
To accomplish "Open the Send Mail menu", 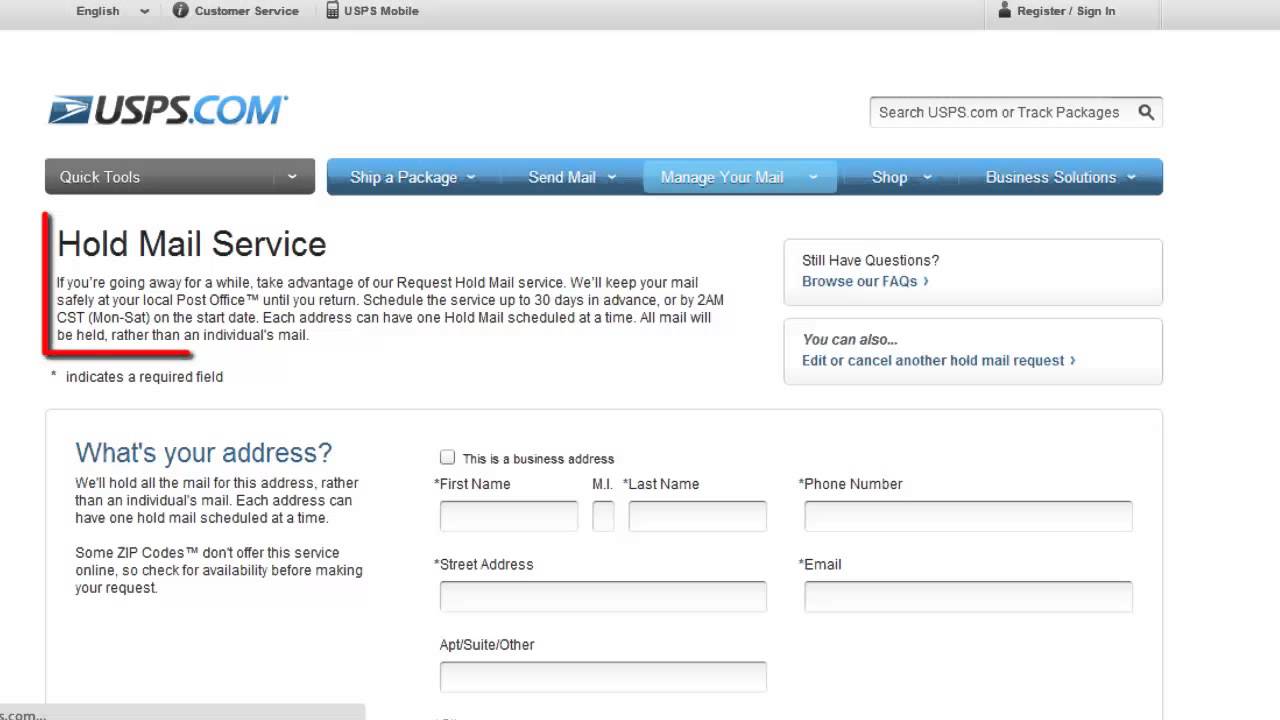I will [571, 177].
